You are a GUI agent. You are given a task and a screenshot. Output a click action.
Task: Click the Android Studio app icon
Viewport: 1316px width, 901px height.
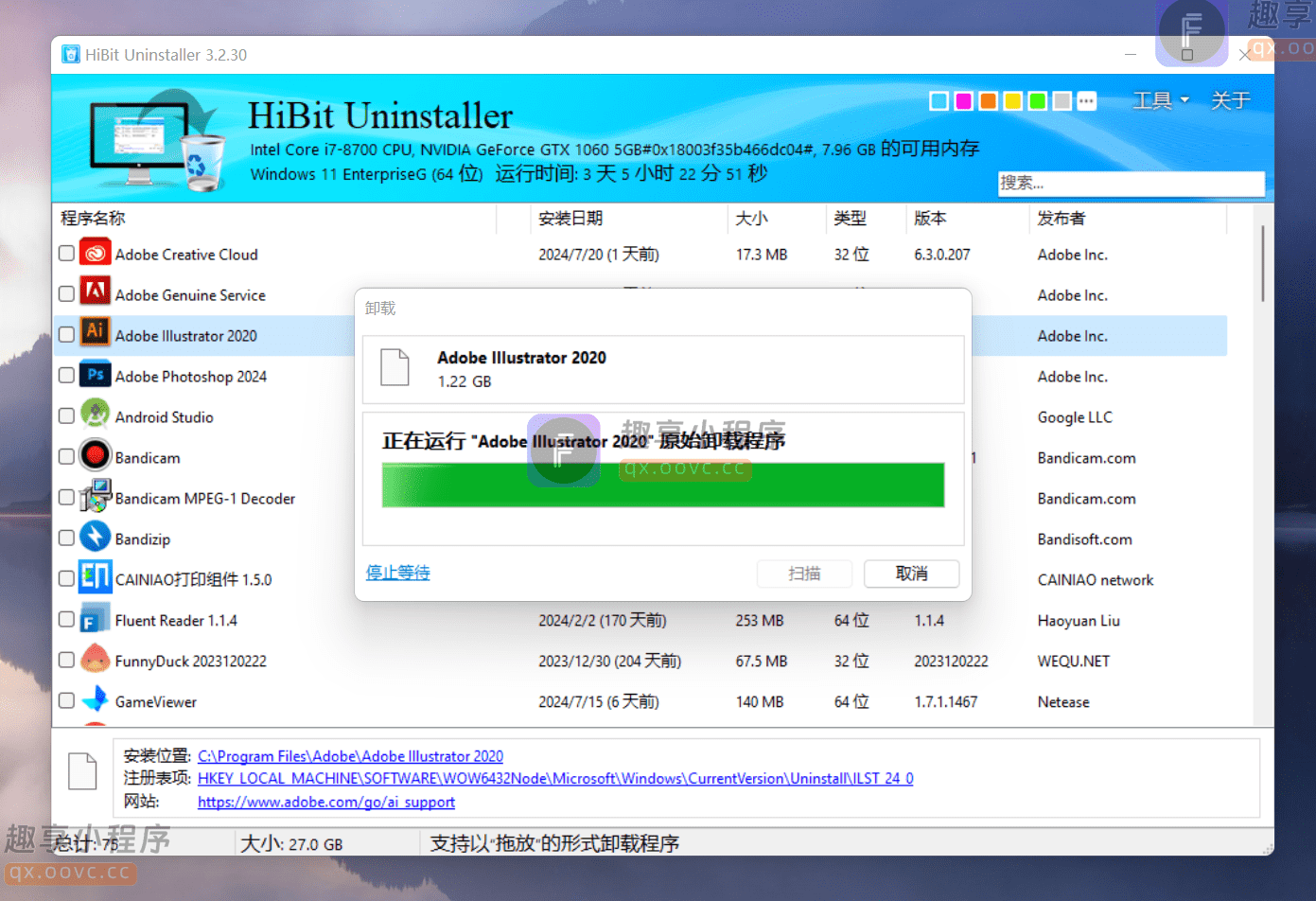point(96,415)
